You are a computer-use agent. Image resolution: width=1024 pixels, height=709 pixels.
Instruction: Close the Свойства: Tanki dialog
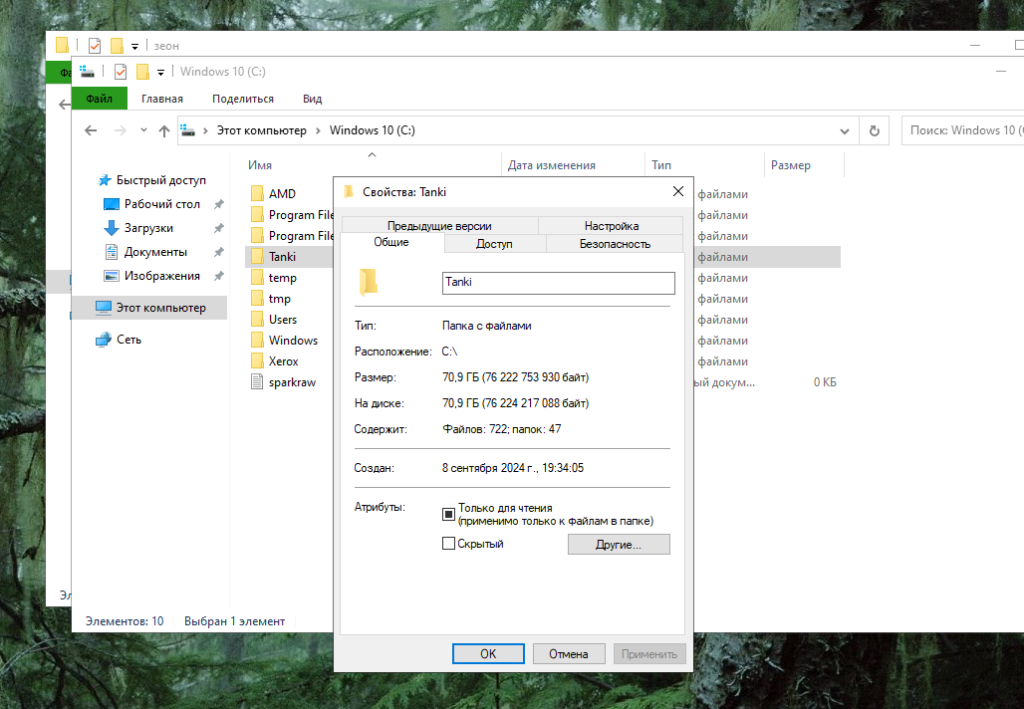click(678, 191)
